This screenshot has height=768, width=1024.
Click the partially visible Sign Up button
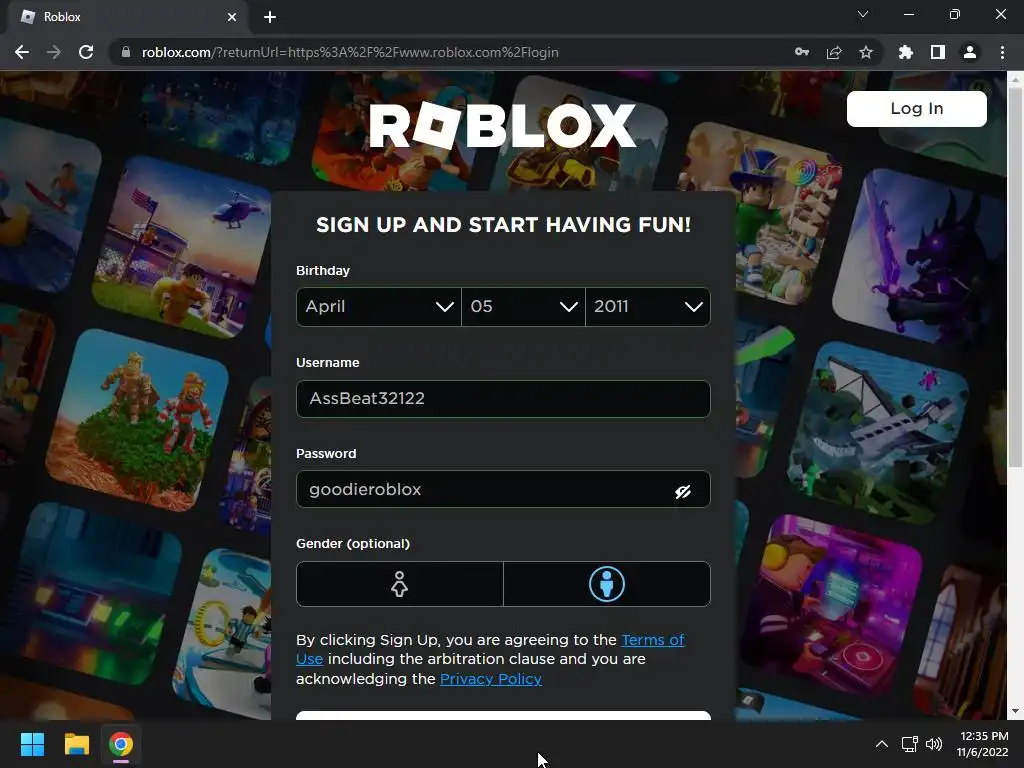tap(503, 716)
